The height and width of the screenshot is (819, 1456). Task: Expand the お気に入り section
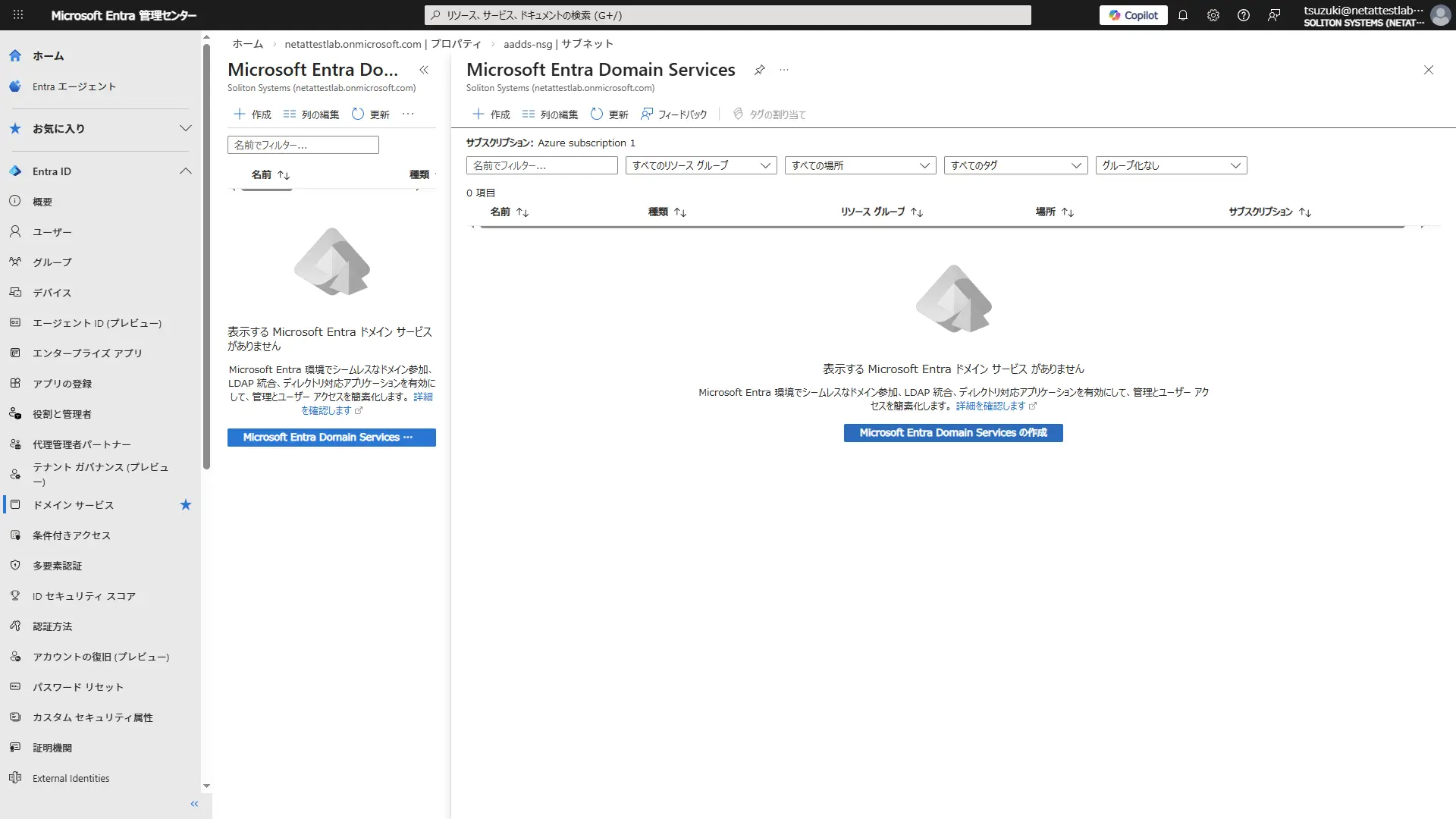[185, 128]
